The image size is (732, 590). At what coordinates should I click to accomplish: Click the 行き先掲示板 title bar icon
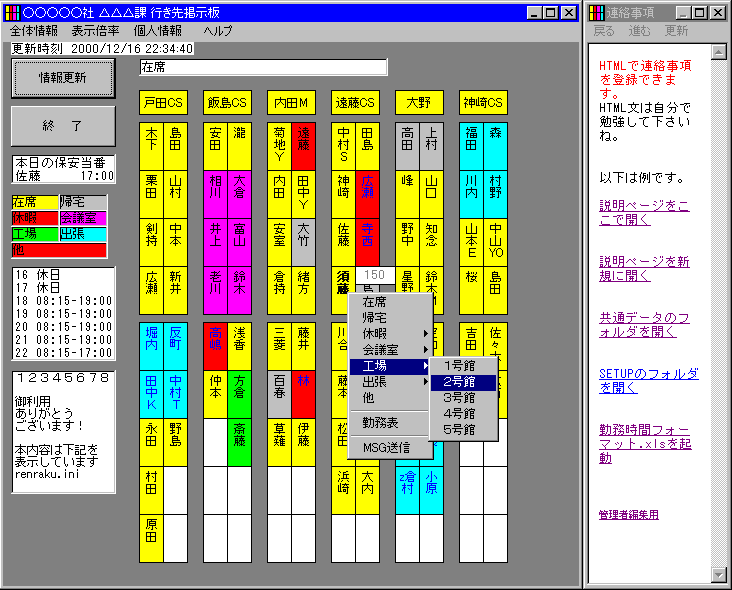click(x=13, y=13)
